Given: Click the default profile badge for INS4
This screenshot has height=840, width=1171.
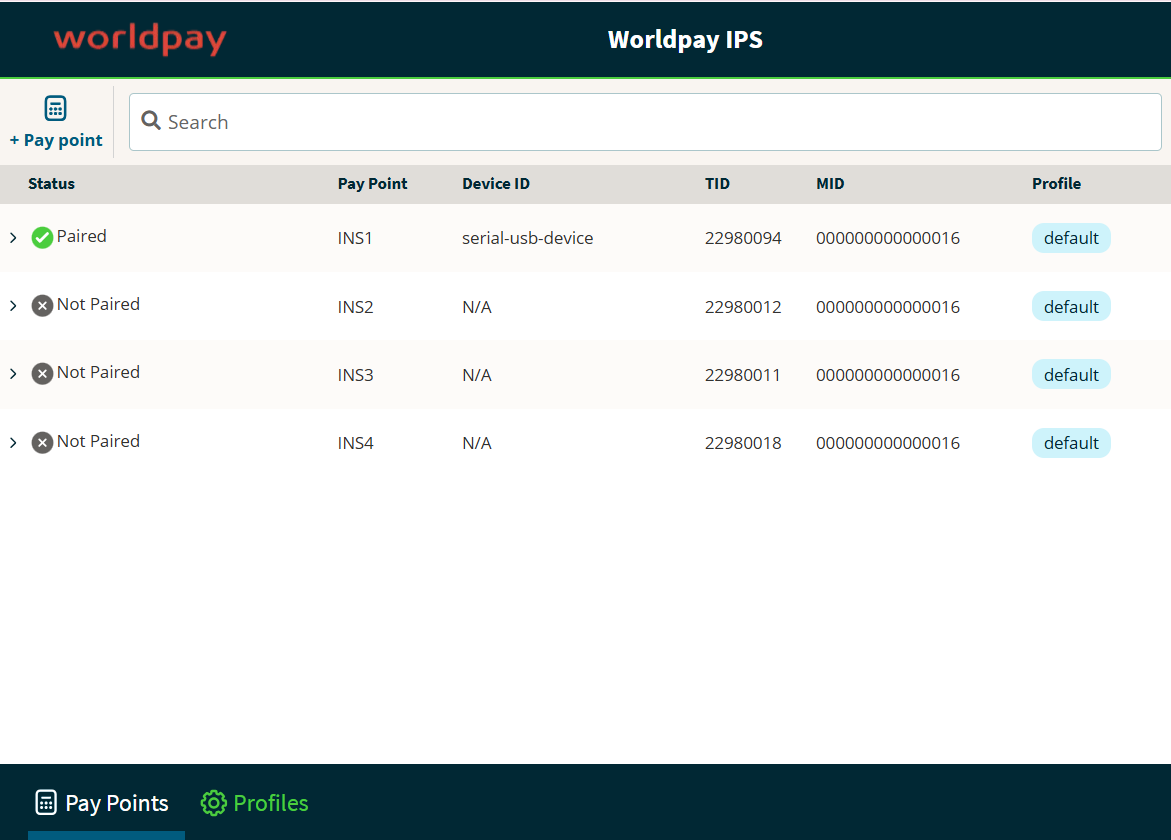Looking at the screenshot, I should [1070, 443].
